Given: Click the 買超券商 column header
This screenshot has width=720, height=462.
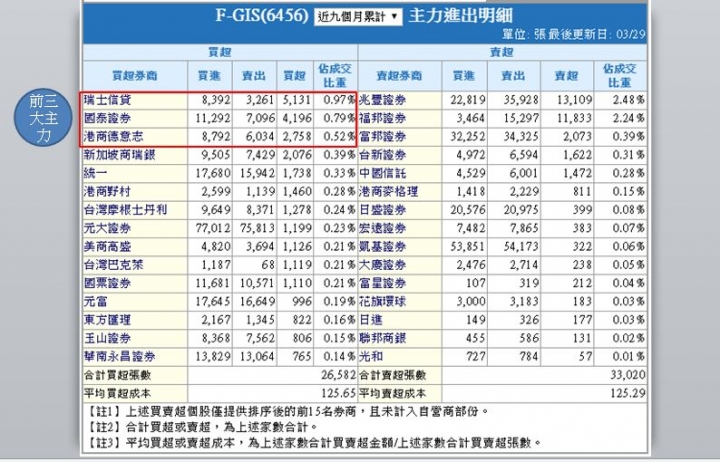Looking at the screenshot, I should [135, 76].
